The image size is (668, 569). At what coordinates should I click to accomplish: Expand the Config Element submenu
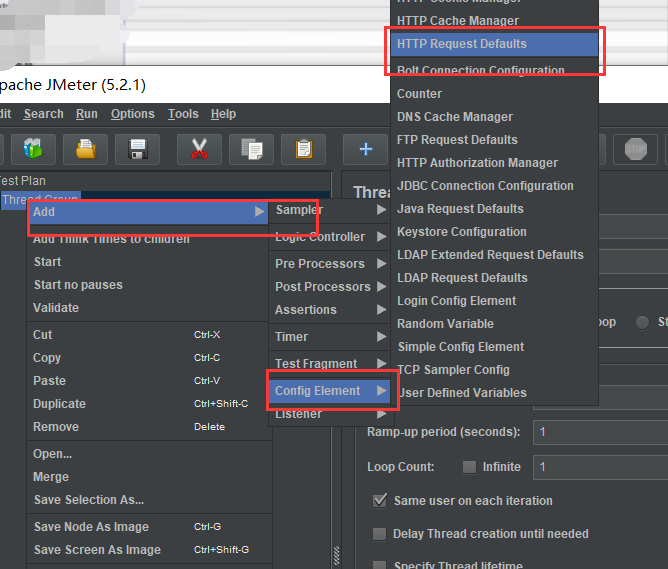pyautogui.click(x=329, y=391)
